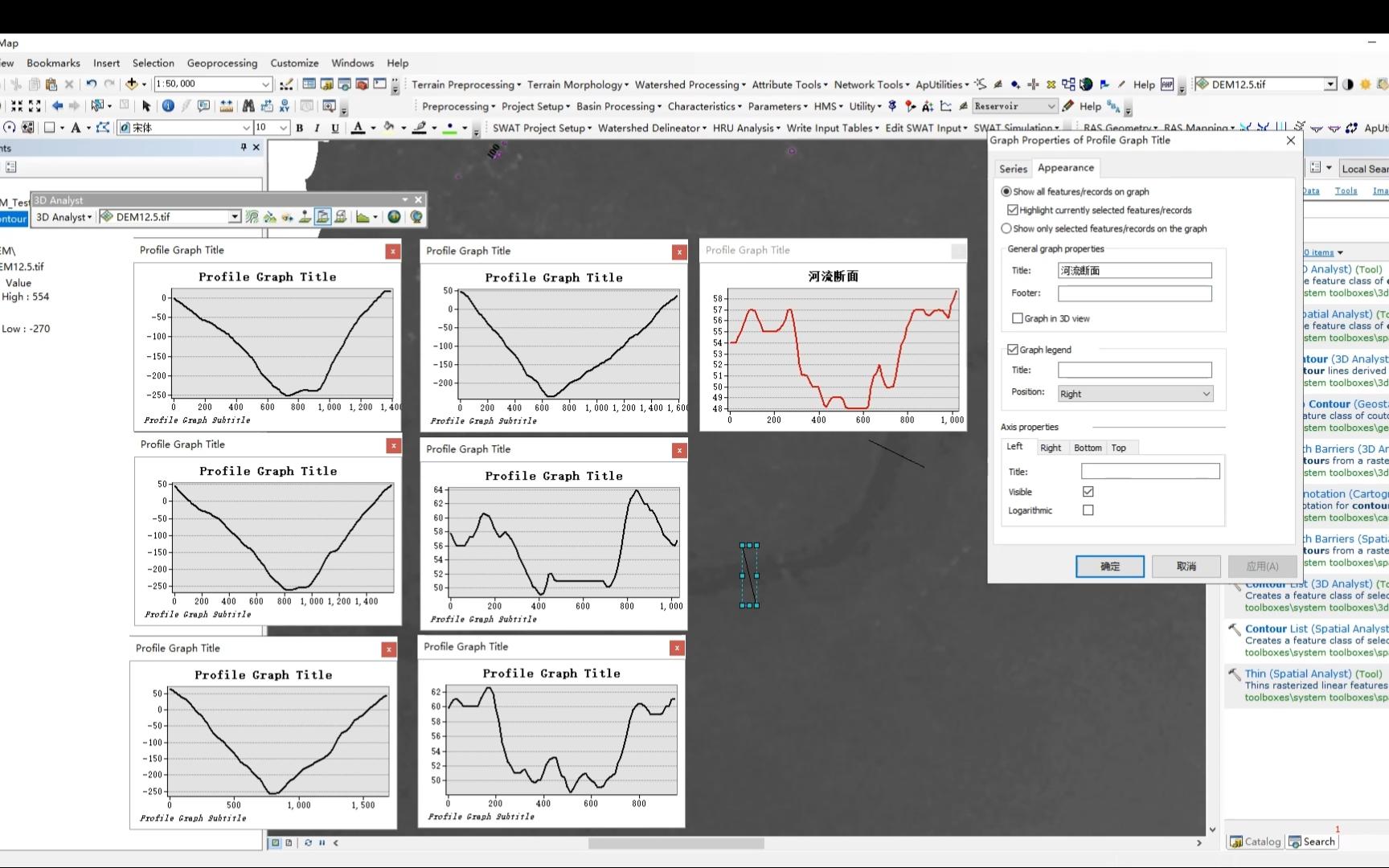Click the Create Contour tool in 3D Analyst

point(252,217)
